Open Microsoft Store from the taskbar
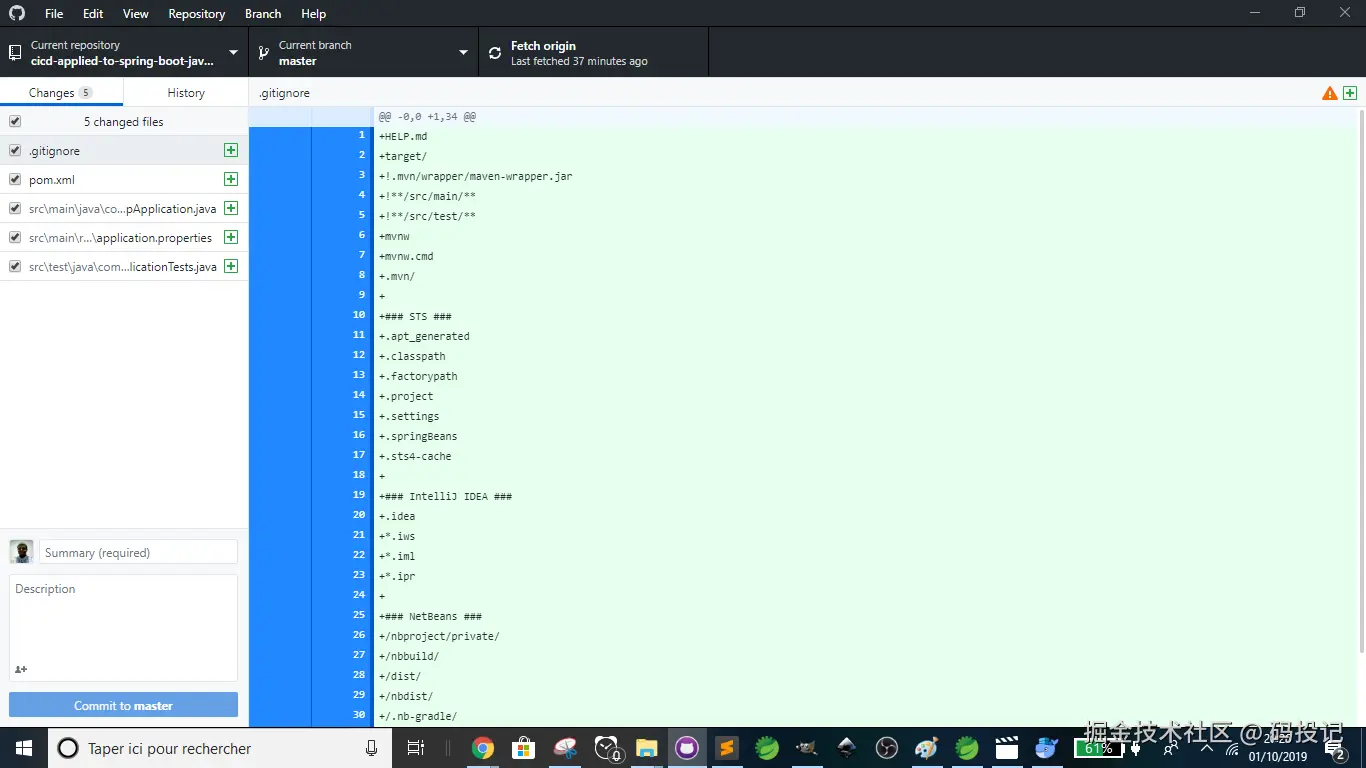Screen dimensions: 1366x768 coord(523,748)
